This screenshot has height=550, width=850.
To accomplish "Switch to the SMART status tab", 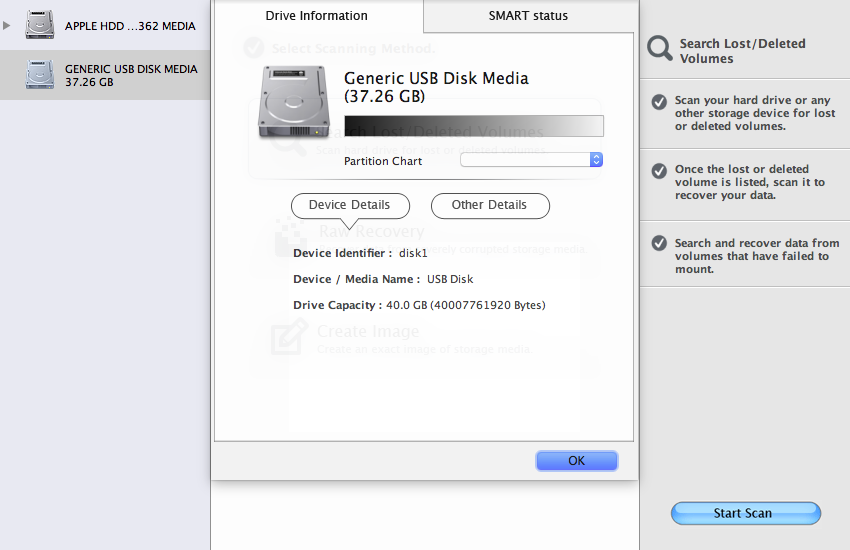I will pyautogui.click(x=528, y=16).
